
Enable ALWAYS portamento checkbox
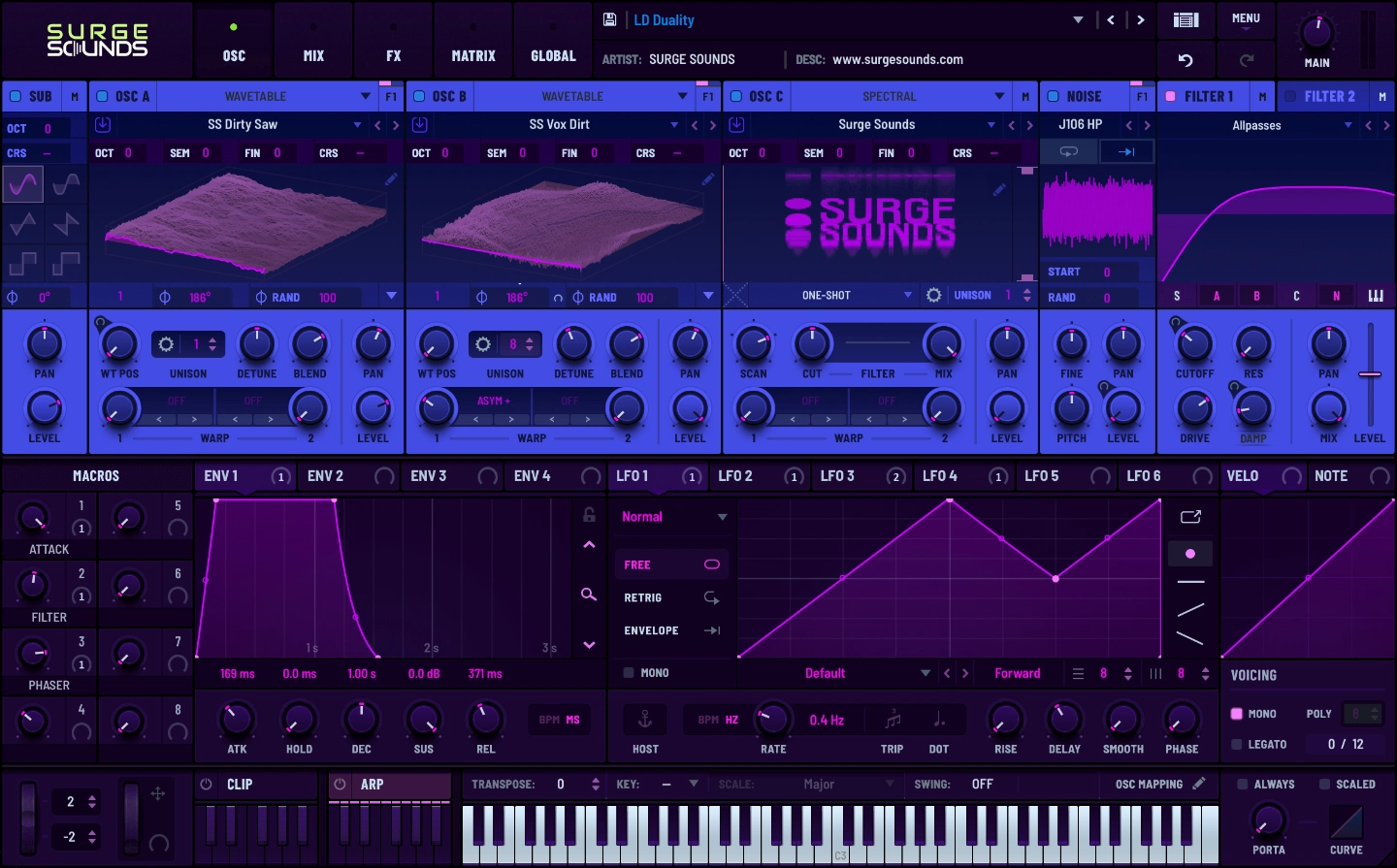(x=1242, y=784)
